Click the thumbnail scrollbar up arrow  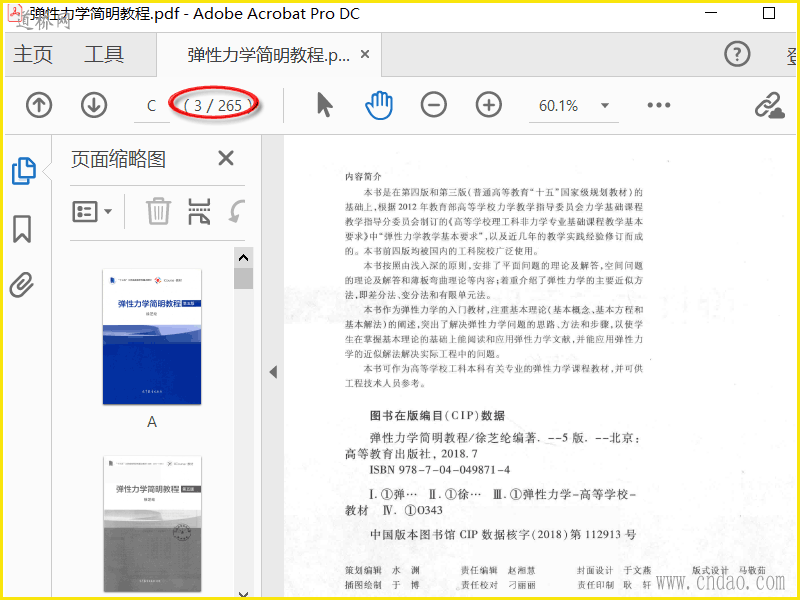click(244, 258)
